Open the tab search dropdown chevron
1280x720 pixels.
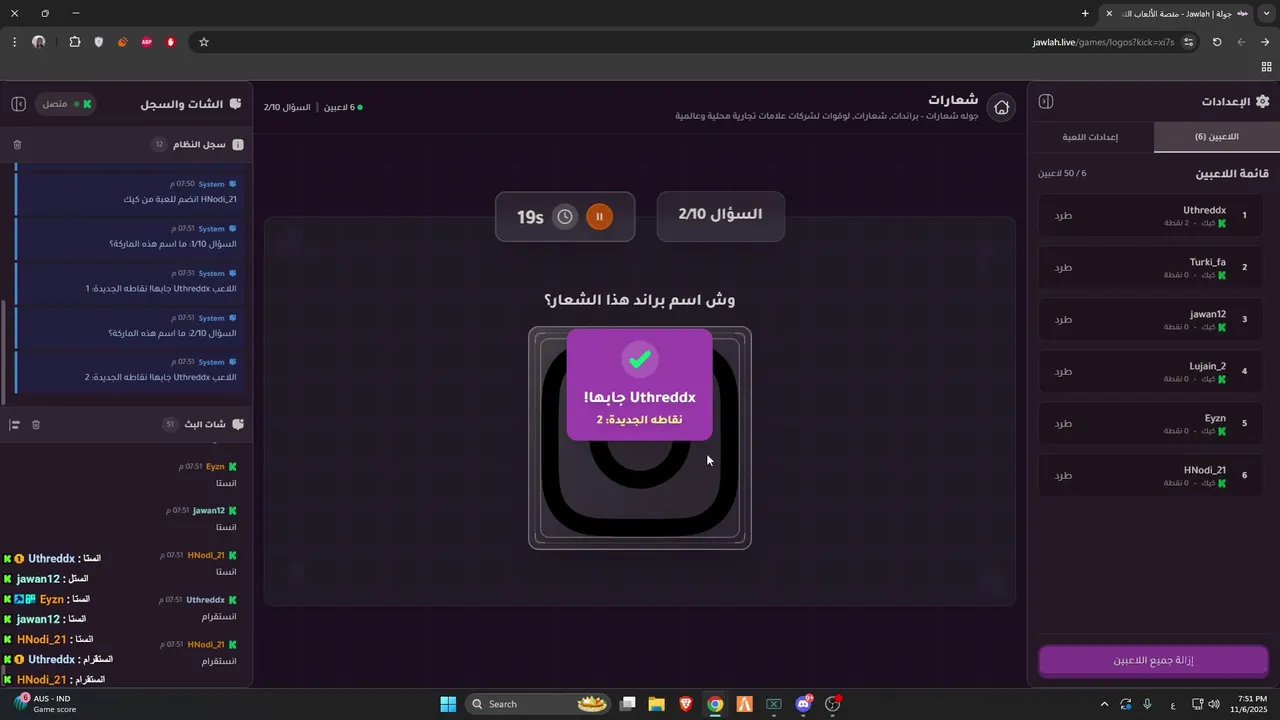pos(1267,13)
